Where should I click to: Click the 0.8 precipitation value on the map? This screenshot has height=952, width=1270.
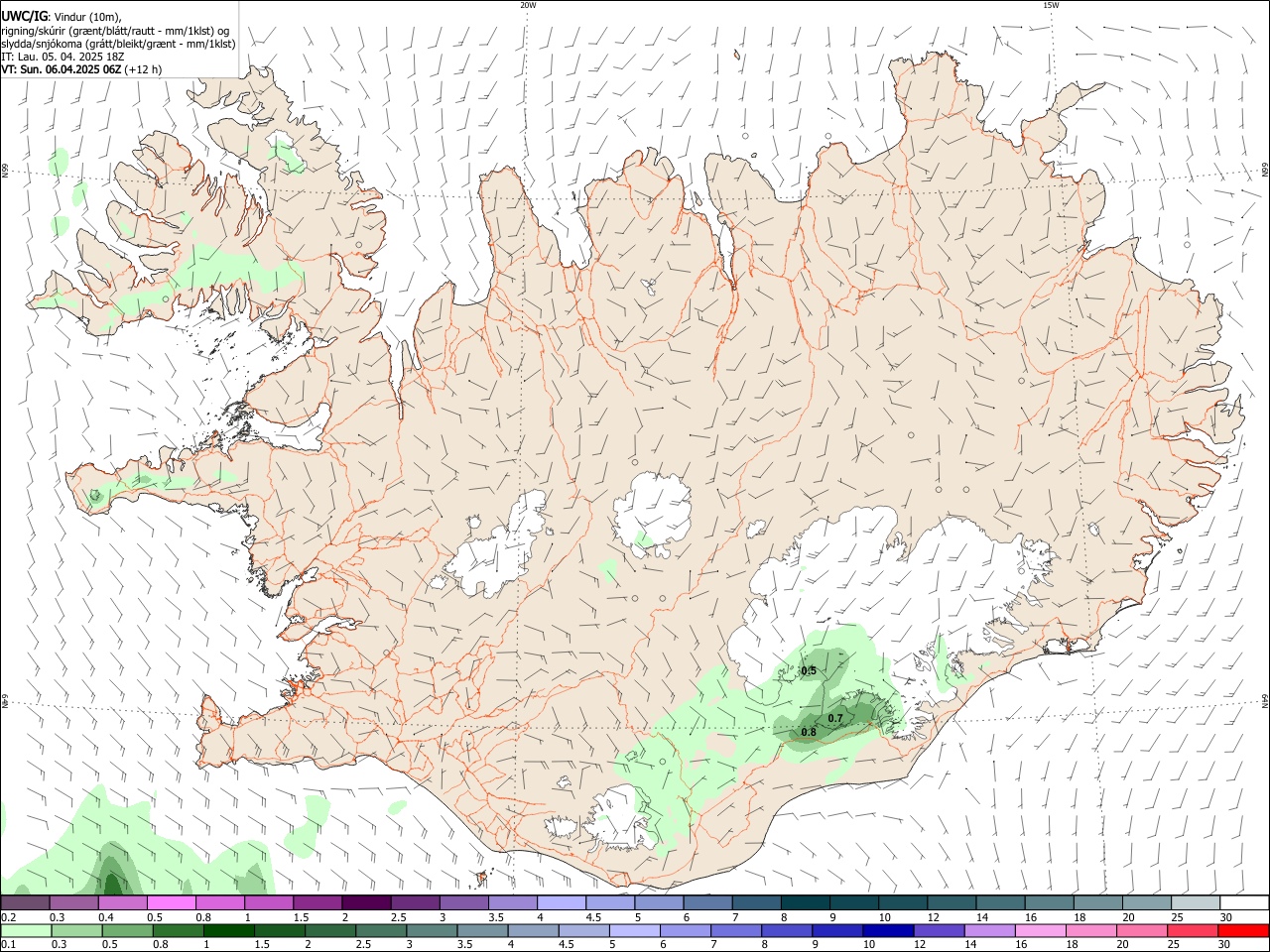click(809, 733)
